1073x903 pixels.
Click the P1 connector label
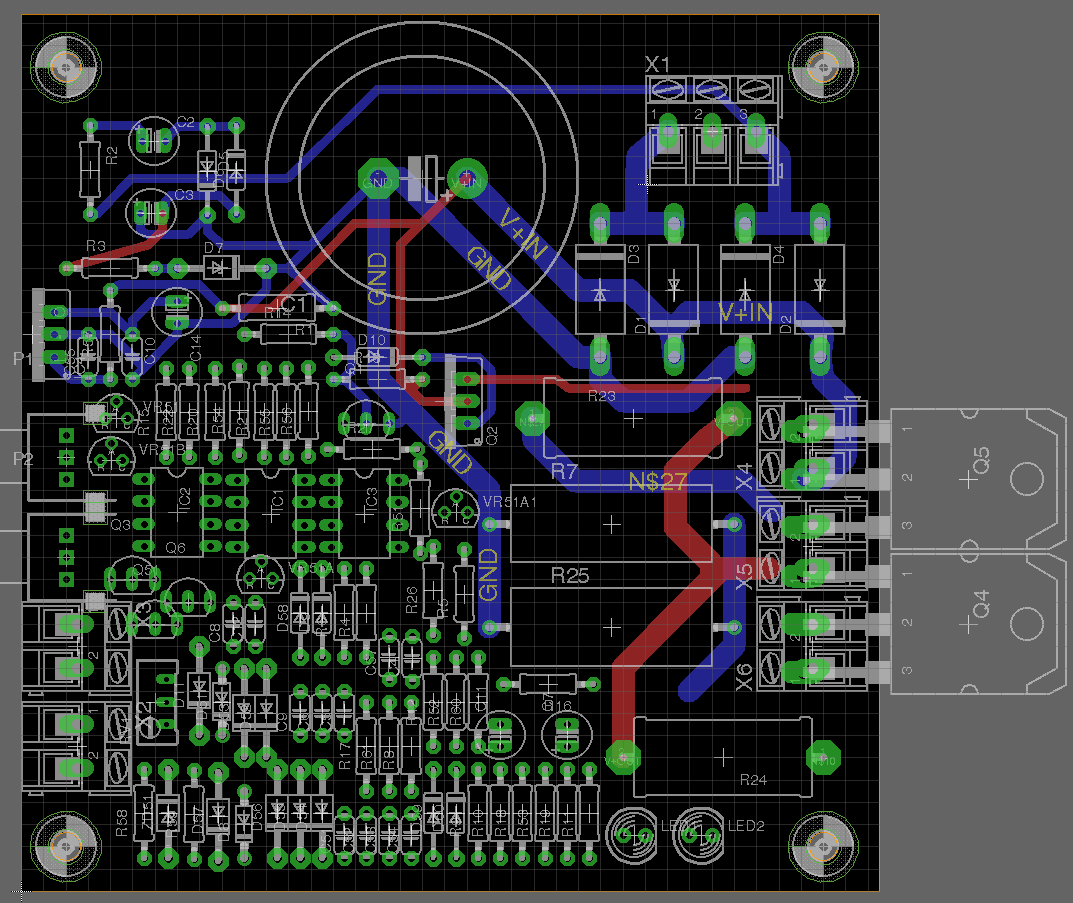(x=23, y=358)
